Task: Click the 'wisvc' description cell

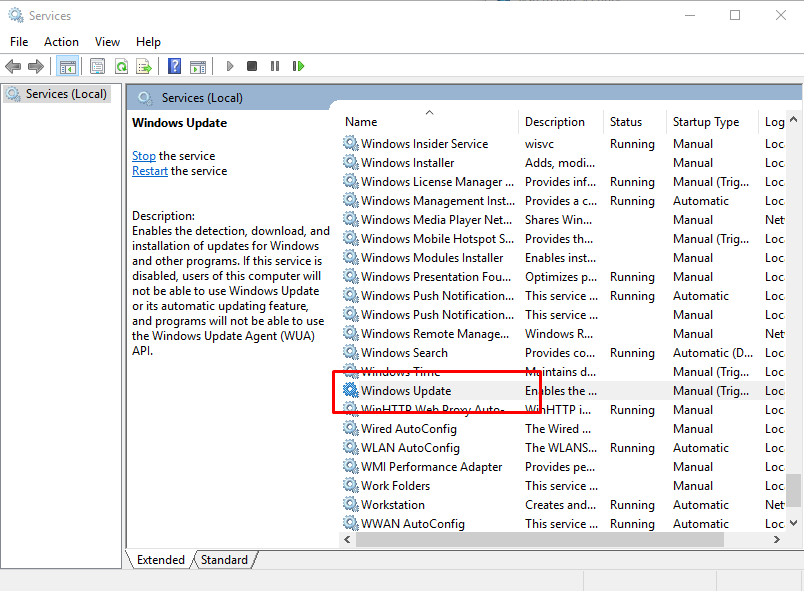Action: 539,144
